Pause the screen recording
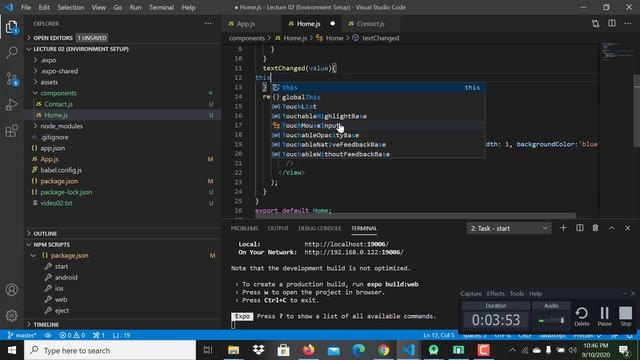The image size is (640, 360). 604,316
